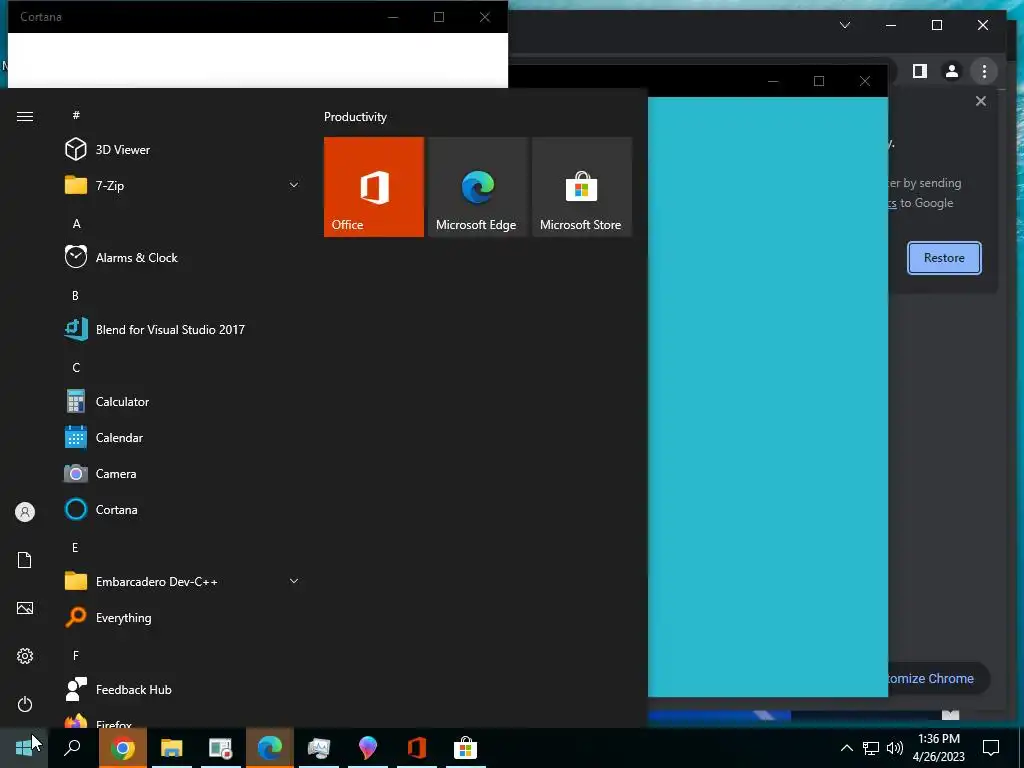This screenshot has width=1024, height=768.
Task: Jump to letter E section header
Action: click(x=76, y=547)
